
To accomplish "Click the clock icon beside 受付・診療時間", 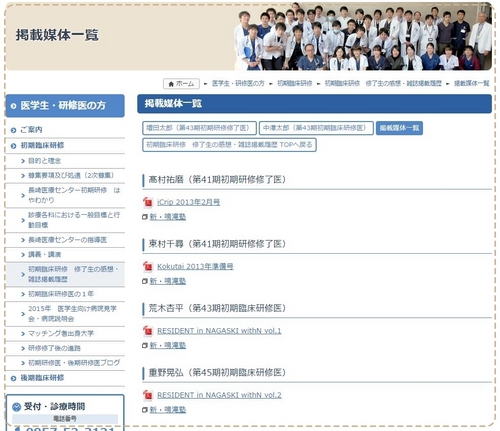I will [x=16, y=407].
